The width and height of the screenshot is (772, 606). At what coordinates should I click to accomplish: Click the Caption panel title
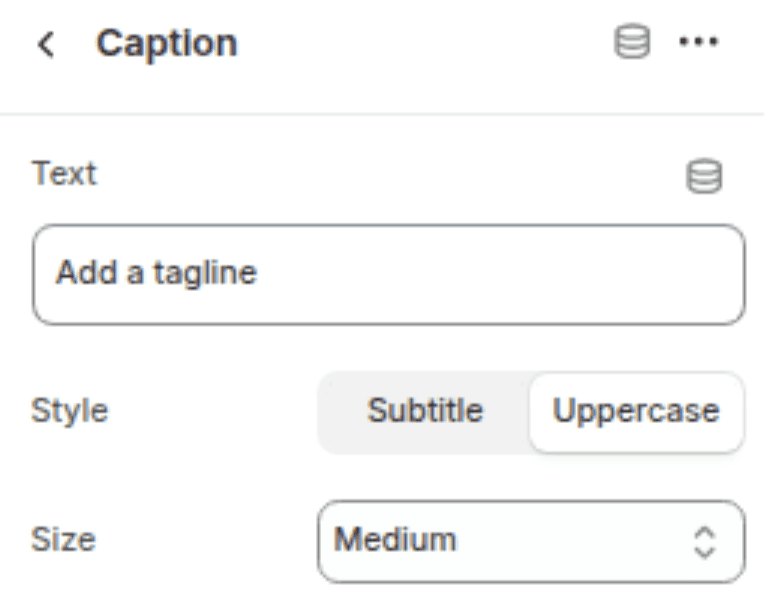coord(167,44)
